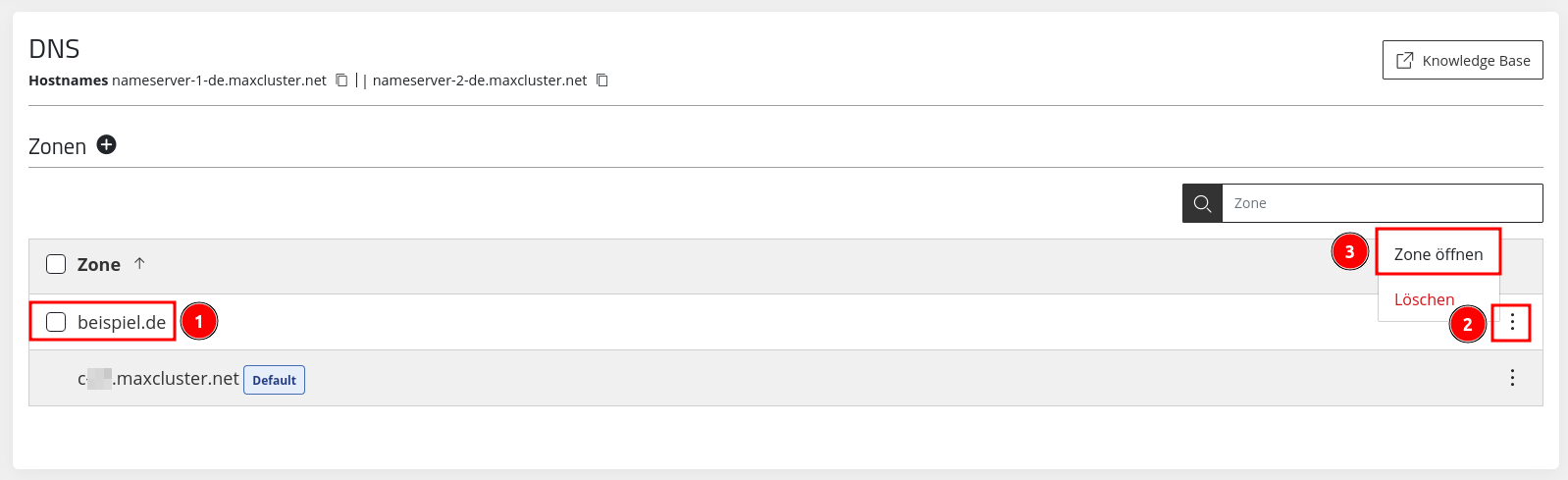Click the magnifier search icon
The height and width of the screenshot is (480, 1568).
(1202, 203)
